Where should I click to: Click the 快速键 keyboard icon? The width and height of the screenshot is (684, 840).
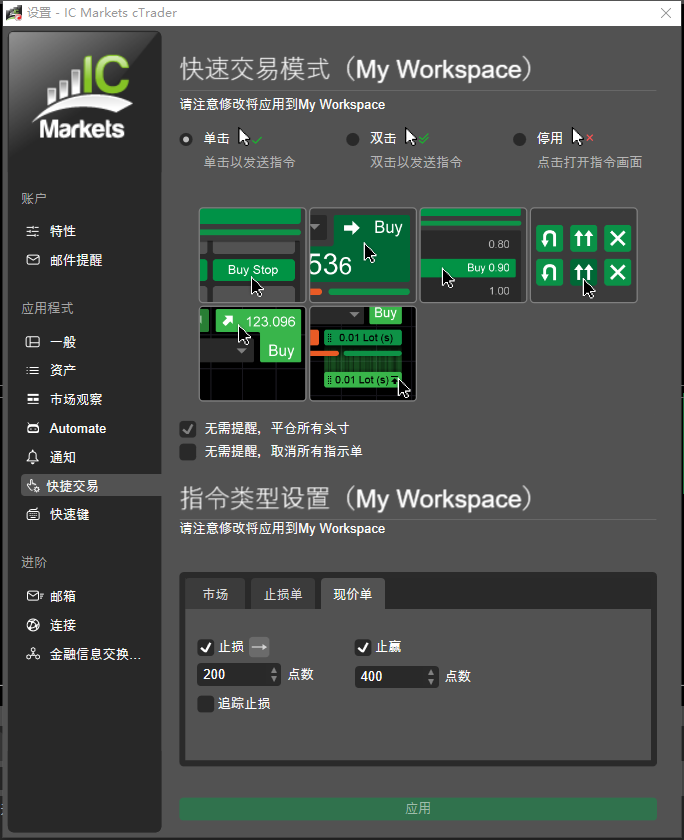(33, 514)
